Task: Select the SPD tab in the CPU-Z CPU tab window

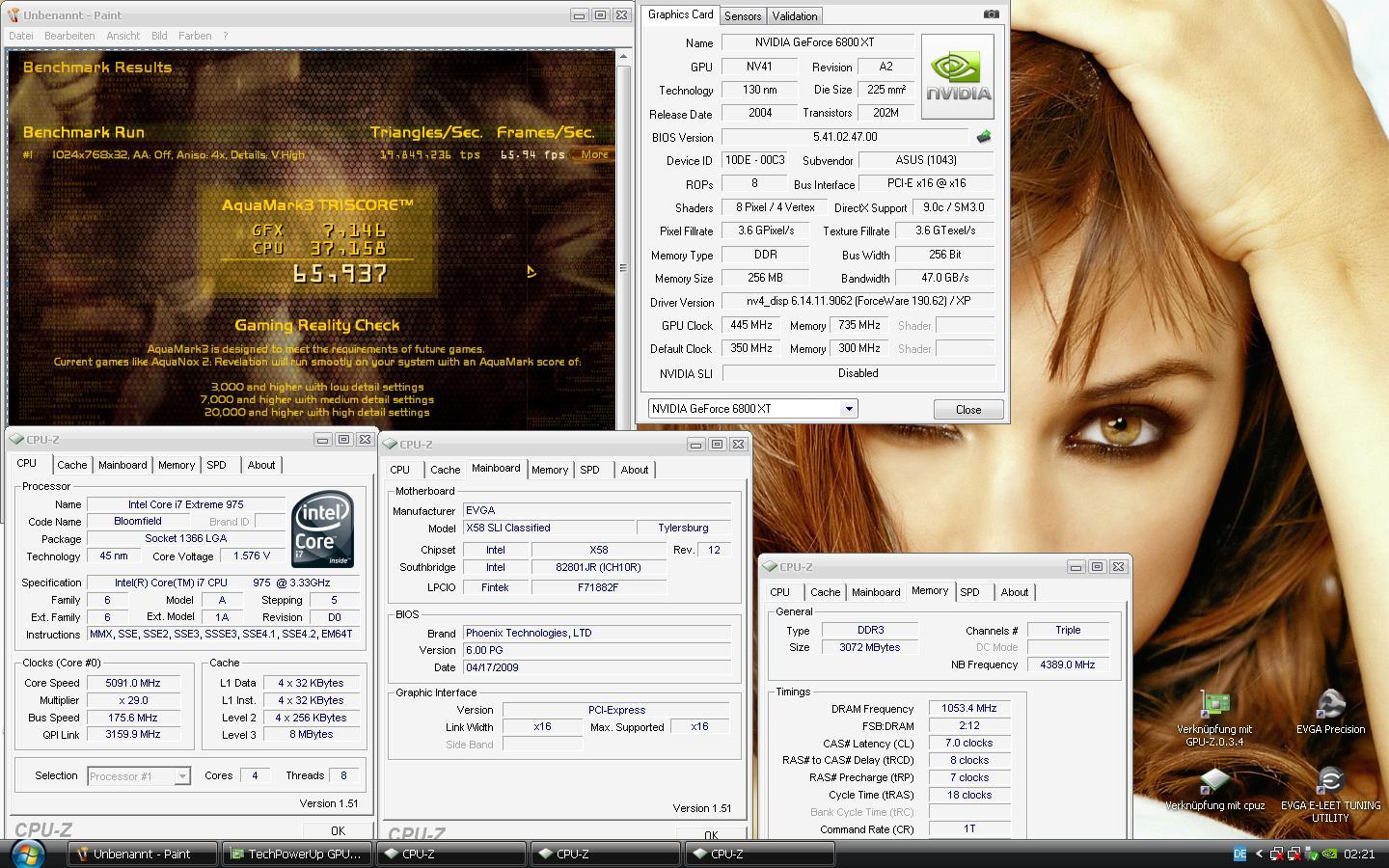Action: 217,465
